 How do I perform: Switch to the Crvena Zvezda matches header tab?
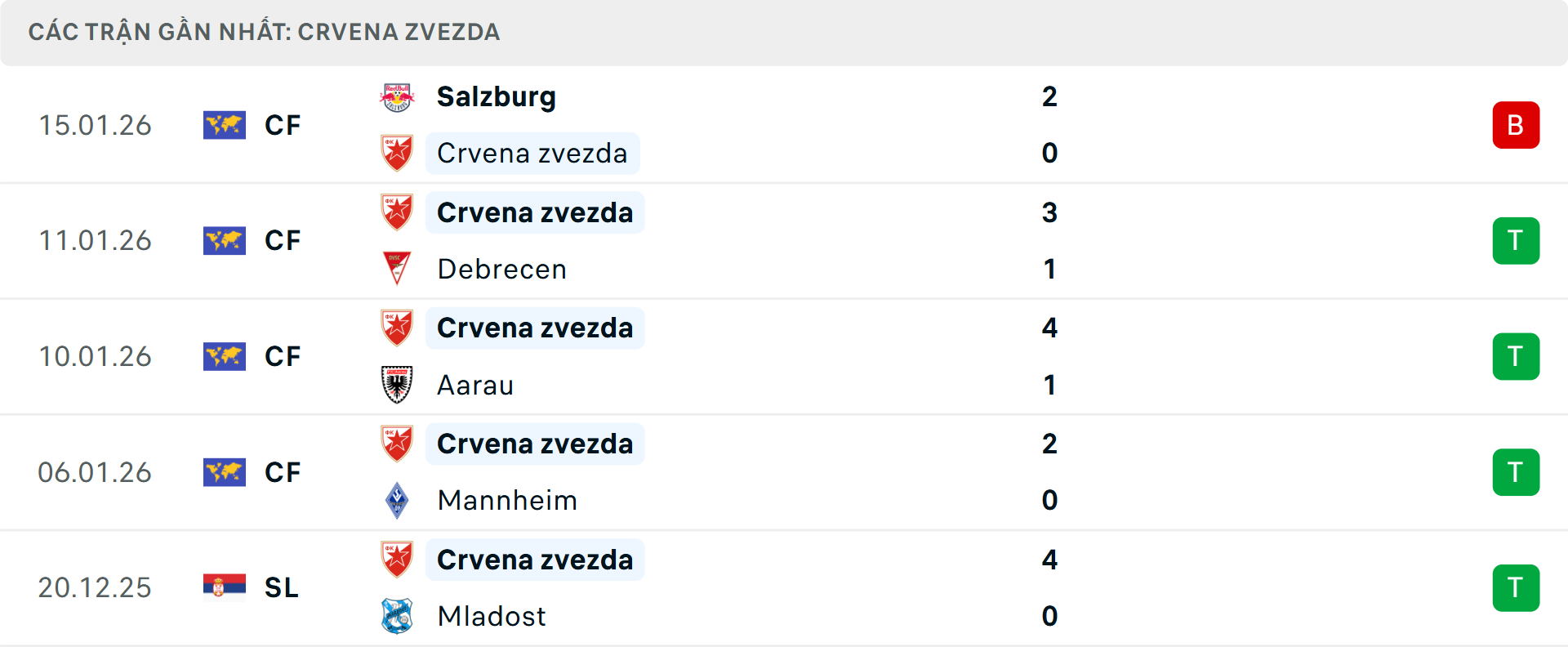pyautogui.click(x=265, y=32)
